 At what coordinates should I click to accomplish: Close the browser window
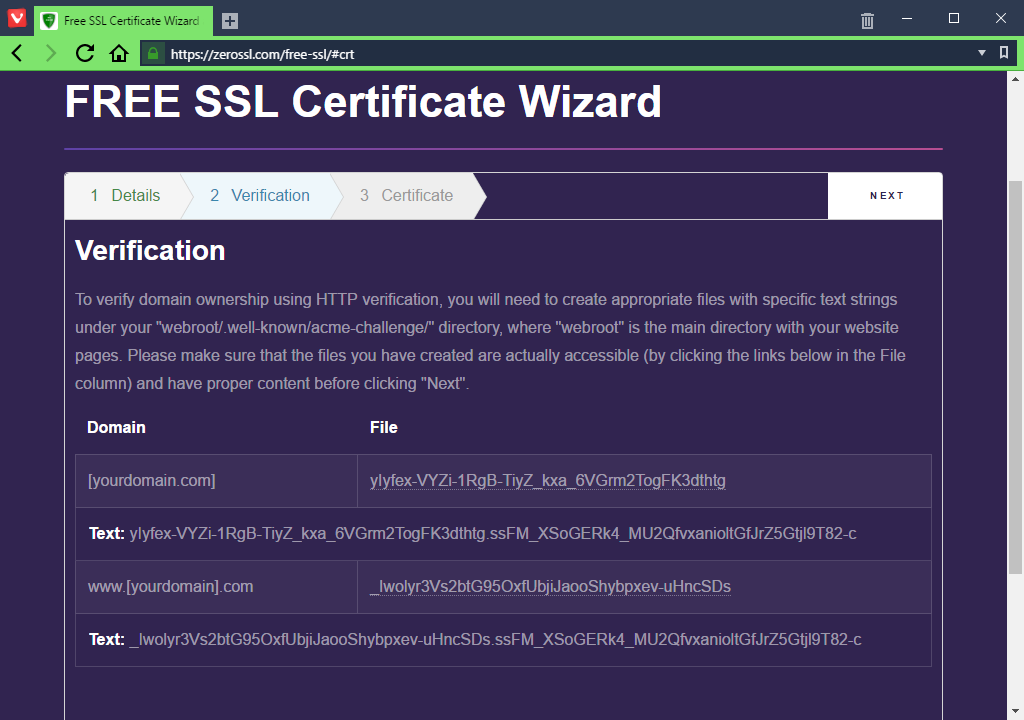coord(1000,18)
